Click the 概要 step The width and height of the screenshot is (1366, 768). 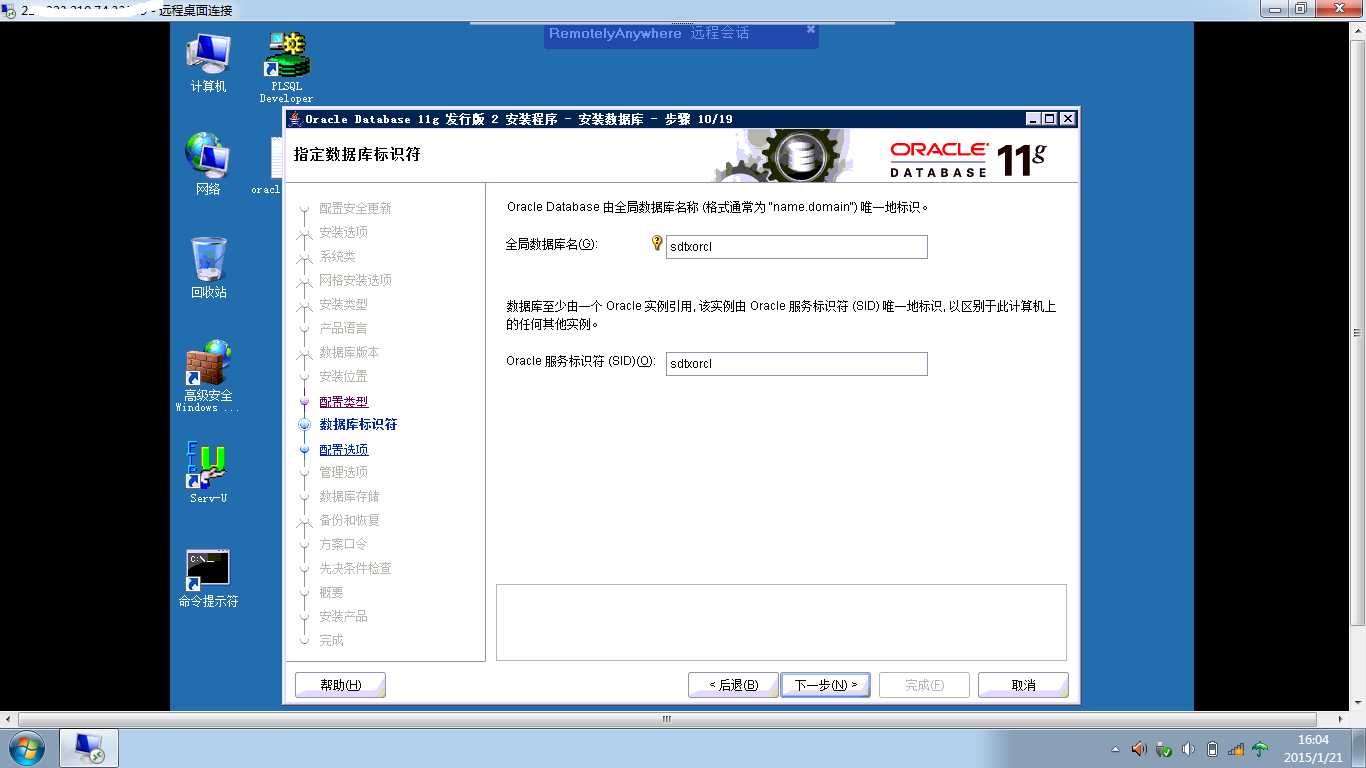click(331, 593)
